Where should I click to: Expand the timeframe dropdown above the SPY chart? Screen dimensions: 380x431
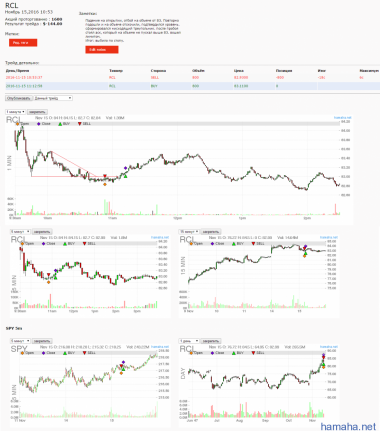pyautogui.click(x=21, y=341)
